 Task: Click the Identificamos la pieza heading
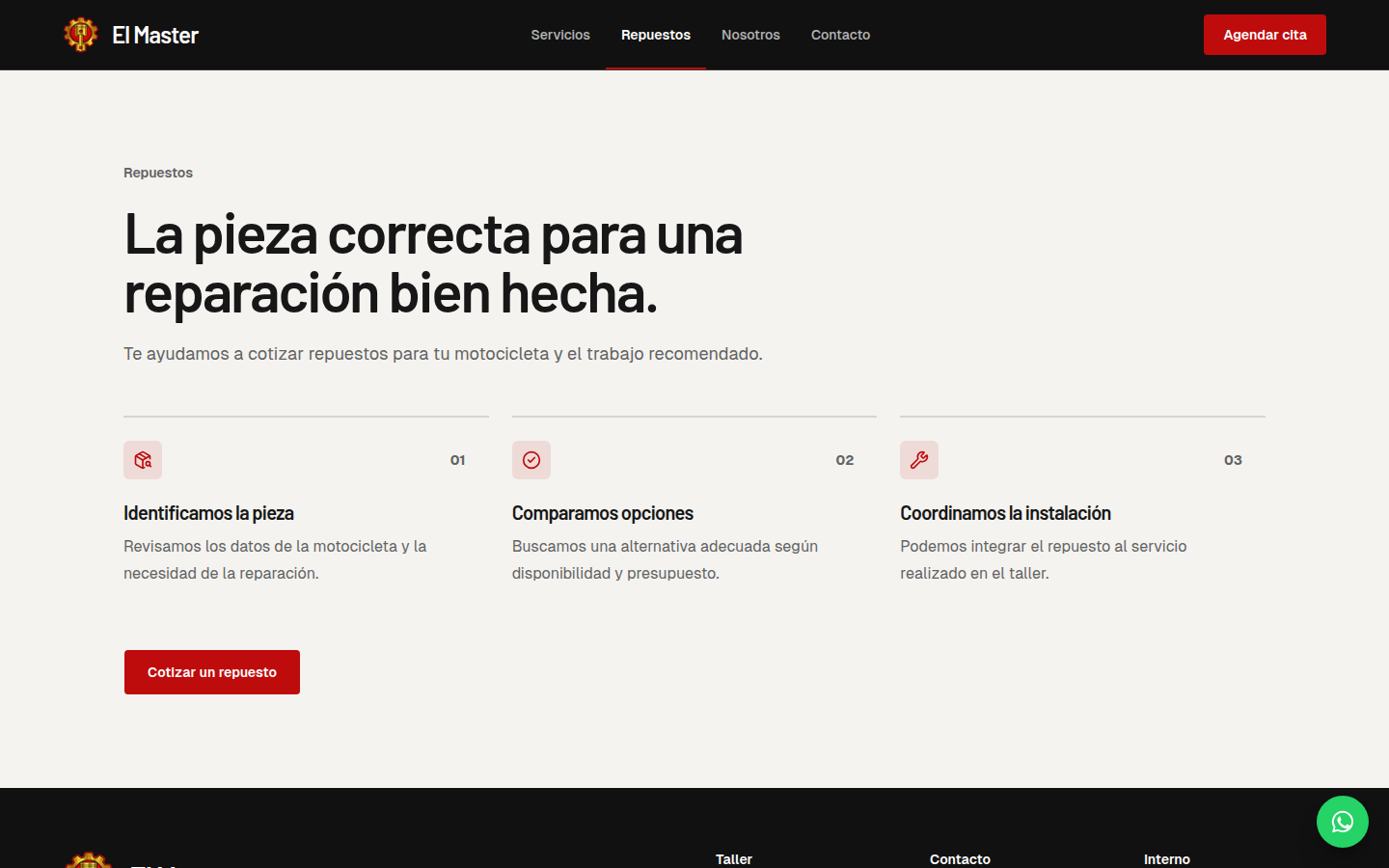tap(208, 513)
